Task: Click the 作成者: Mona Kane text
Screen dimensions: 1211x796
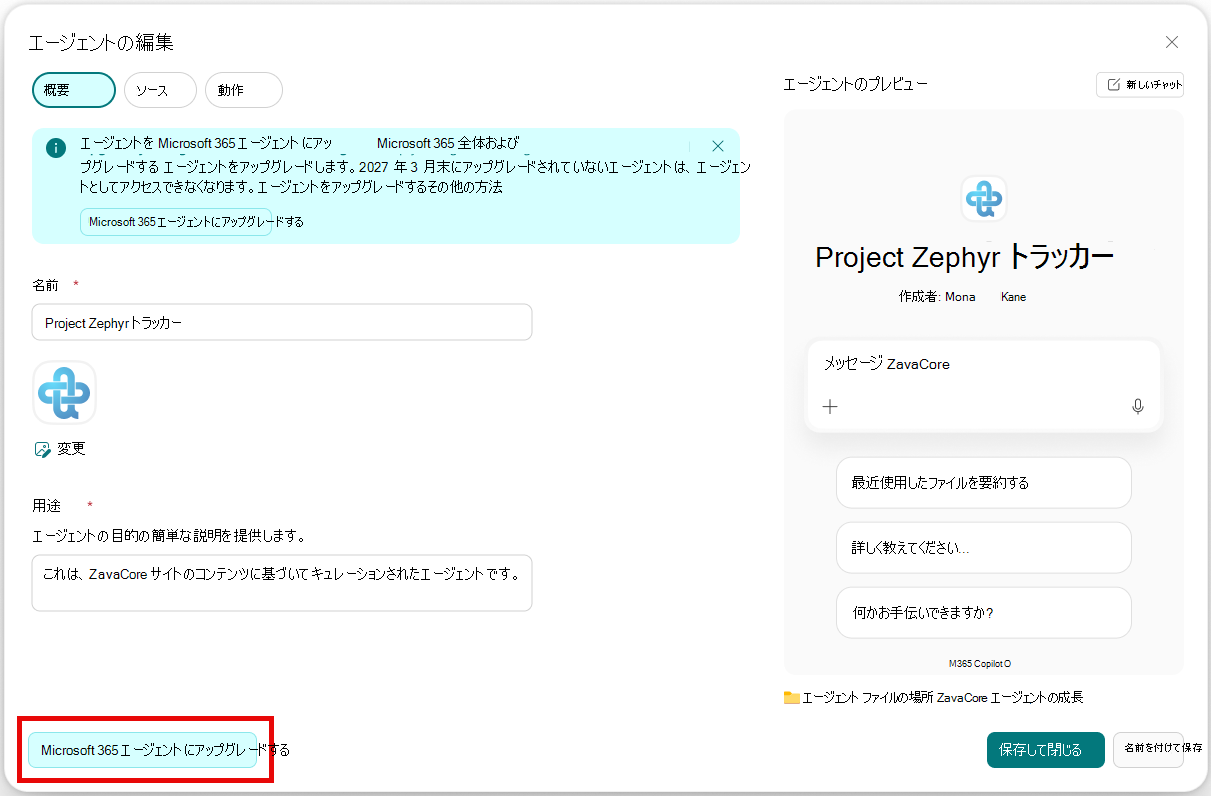Action: coord(963,297)
